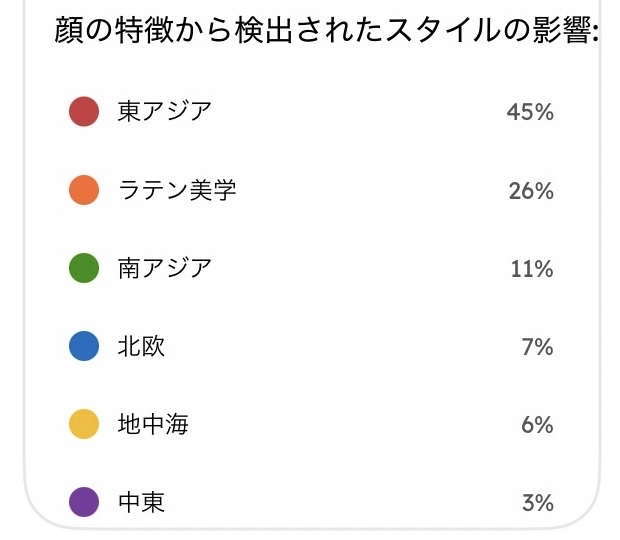The image size is (620, 540).
Task: Click the 6% value for 地中海
Action: point(537,424)
